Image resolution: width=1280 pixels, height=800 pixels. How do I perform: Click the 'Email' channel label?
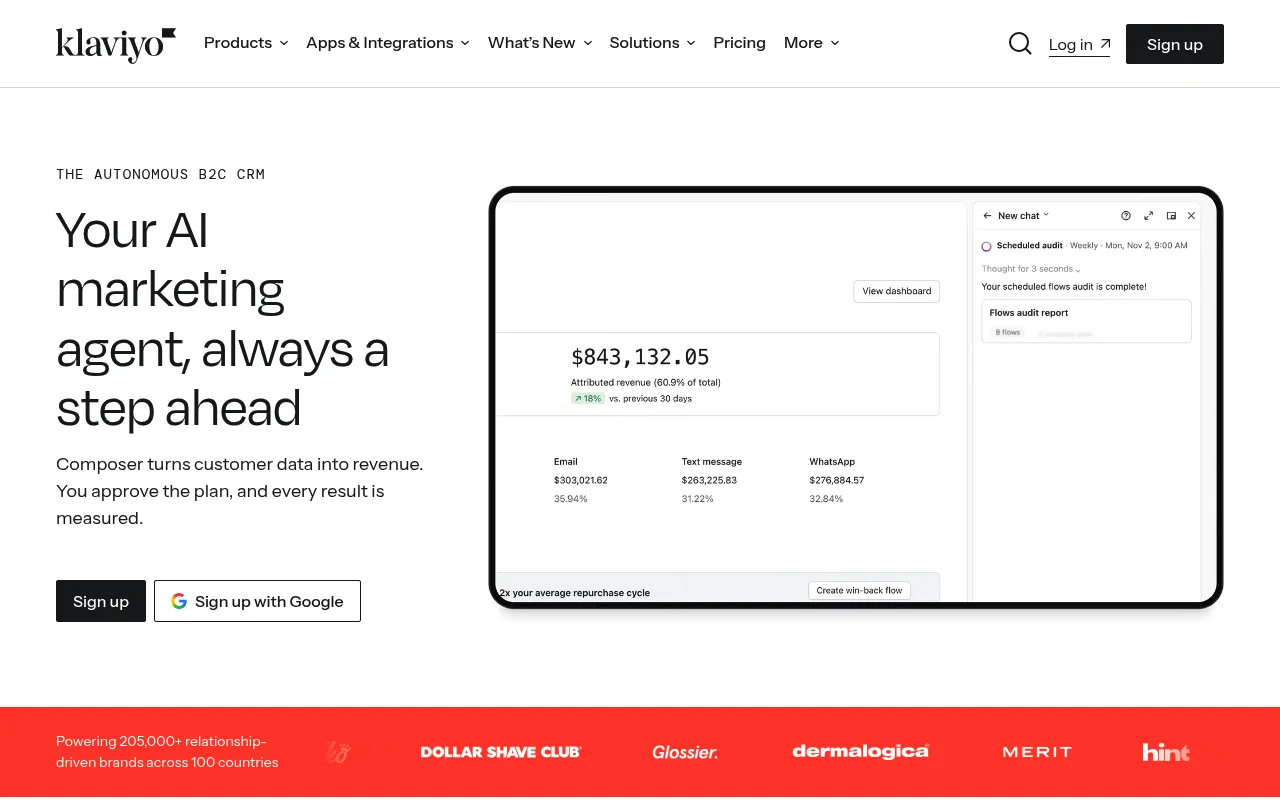[x=566, y=462]
